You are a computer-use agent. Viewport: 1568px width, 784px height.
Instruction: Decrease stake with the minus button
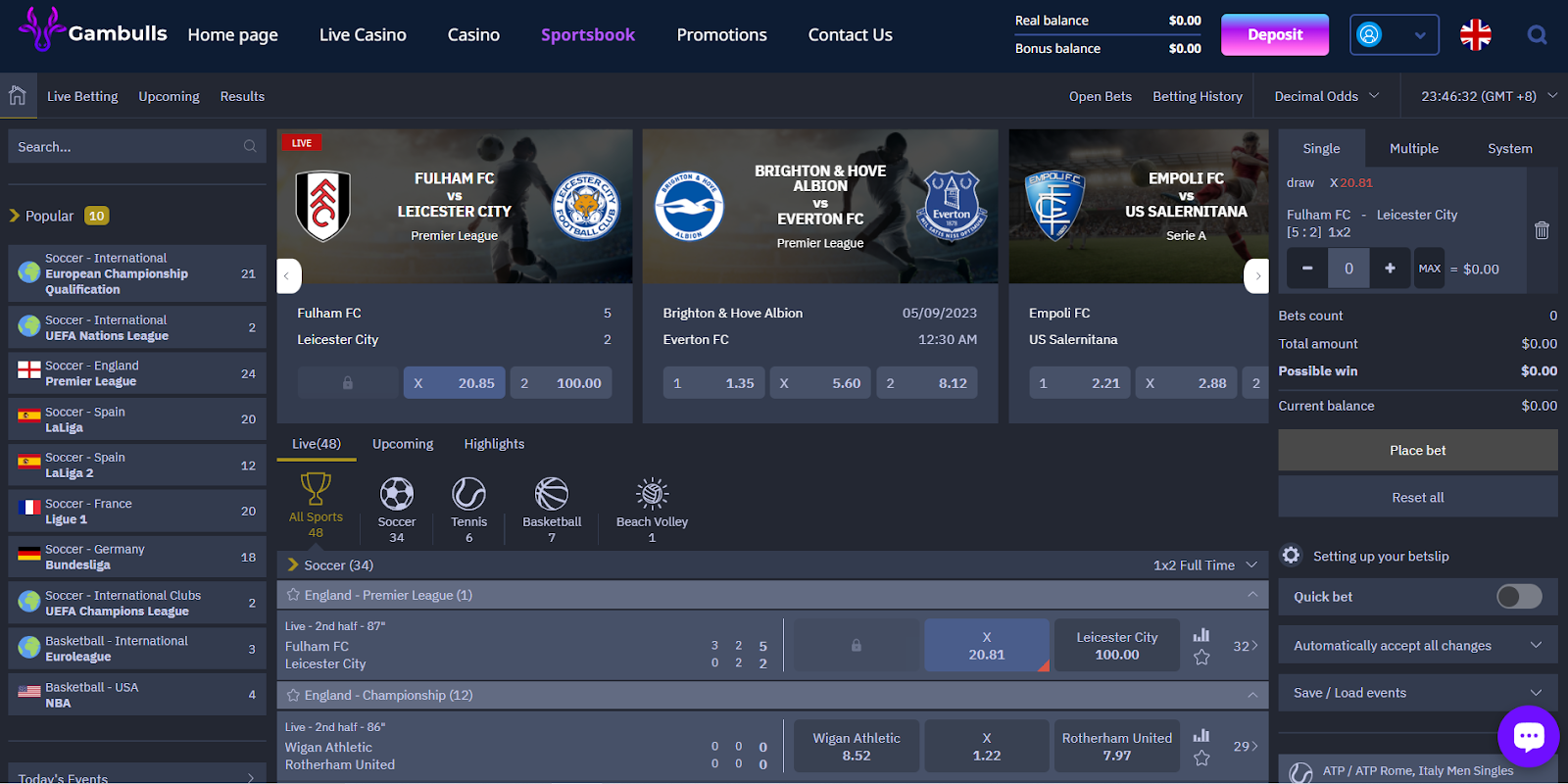pos(1307,268)
